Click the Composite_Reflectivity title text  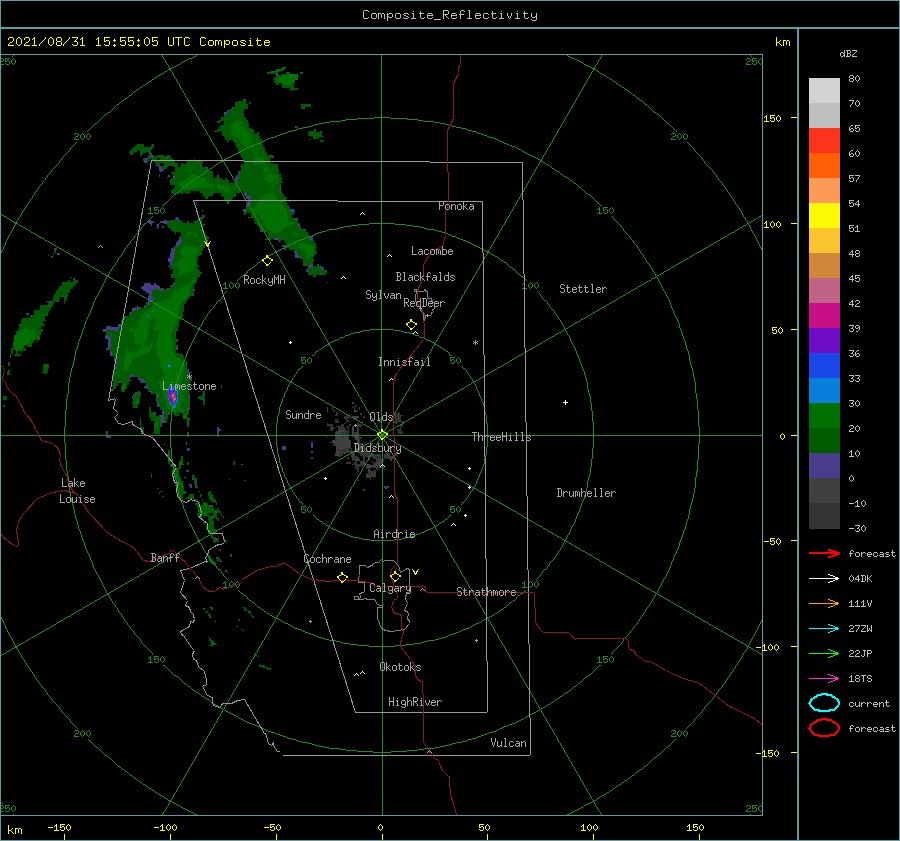pyautogui.click(x=450, y=15)
